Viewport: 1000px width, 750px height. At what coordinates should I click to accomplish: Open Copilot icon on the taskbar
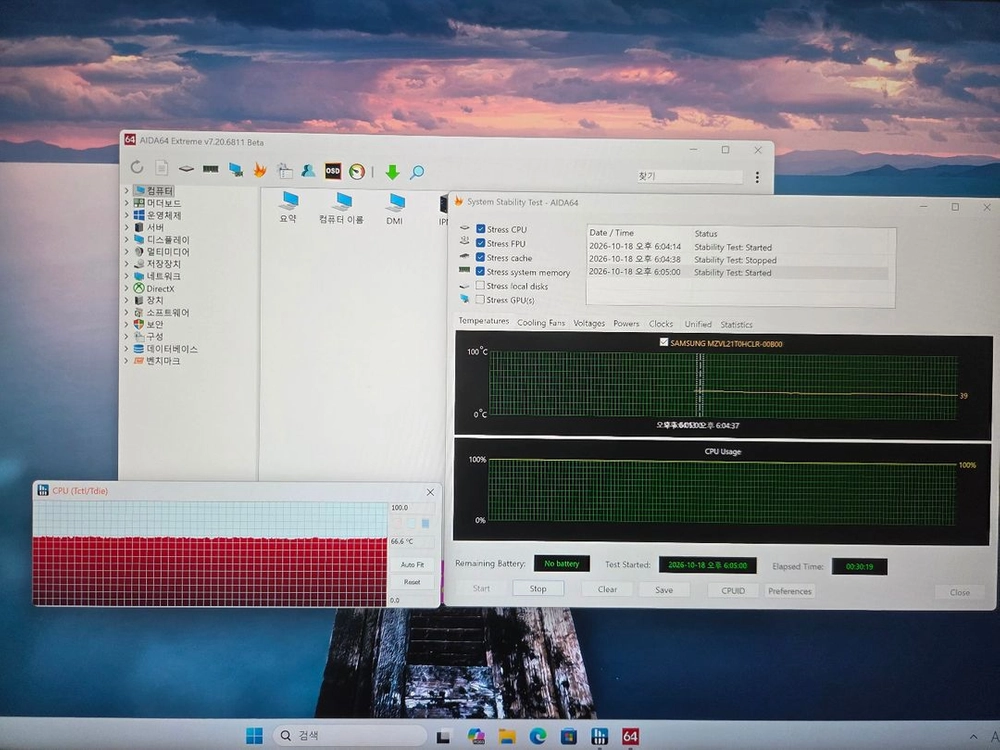[476, 736]
